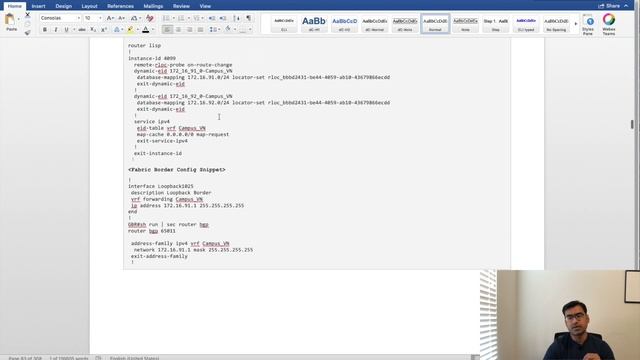Click the line spacing icon
Image resolution: width=640 pixels, height=360 pixels.
(x=213, y=29)
